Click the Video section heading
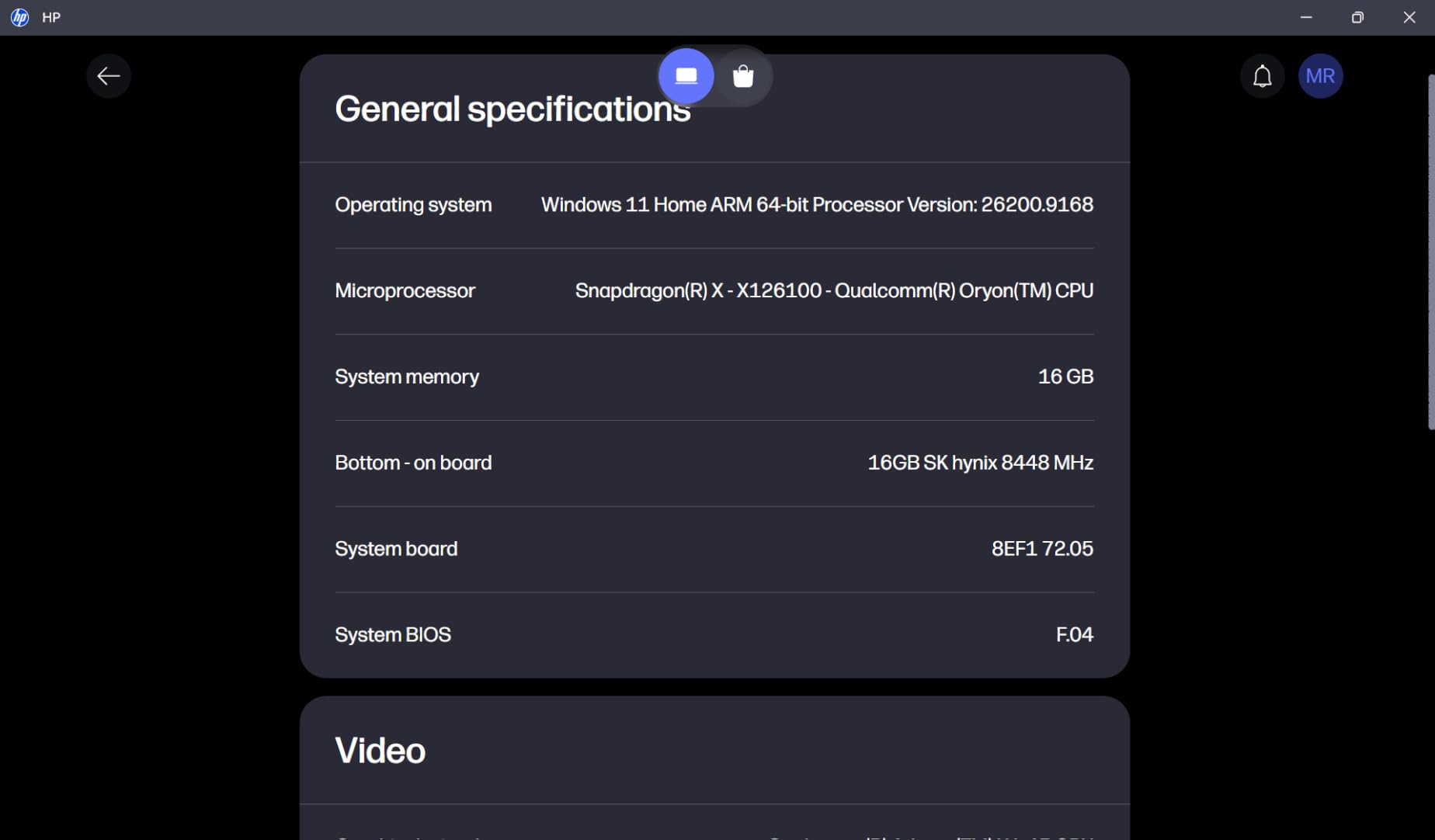 tap(380, 751)
